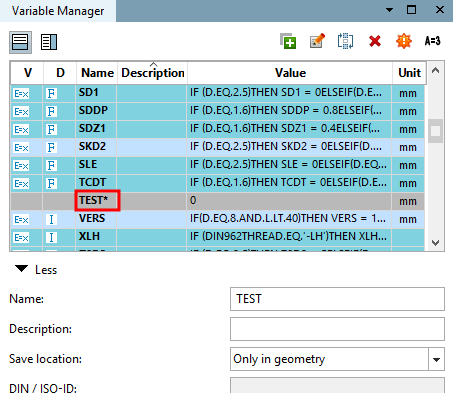Switch to single-pane list view
The image size is (453, 393).
click(x=20, y=42)
